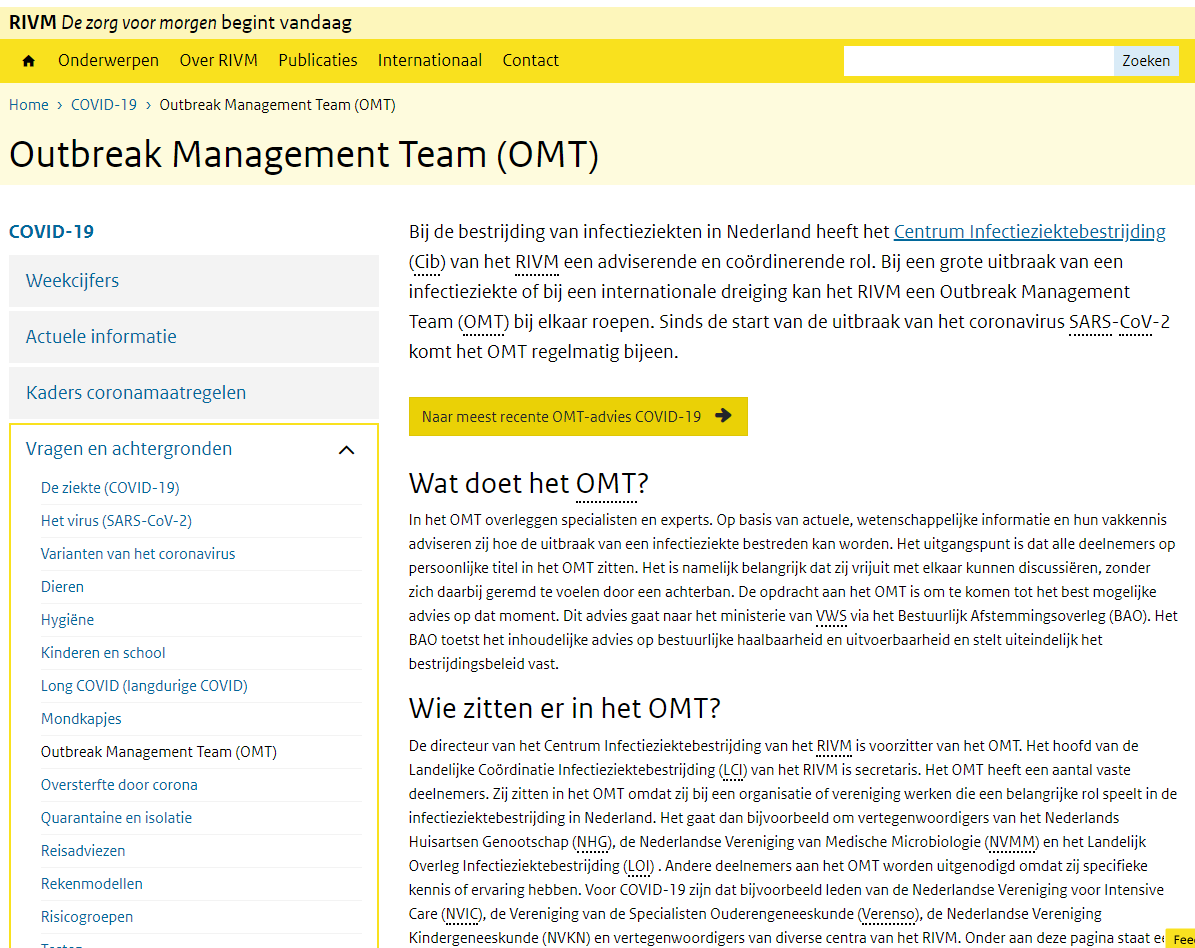Open Weekcijfers in the sidebar
The image size is (1195, 948).
(x=194, y=280)
